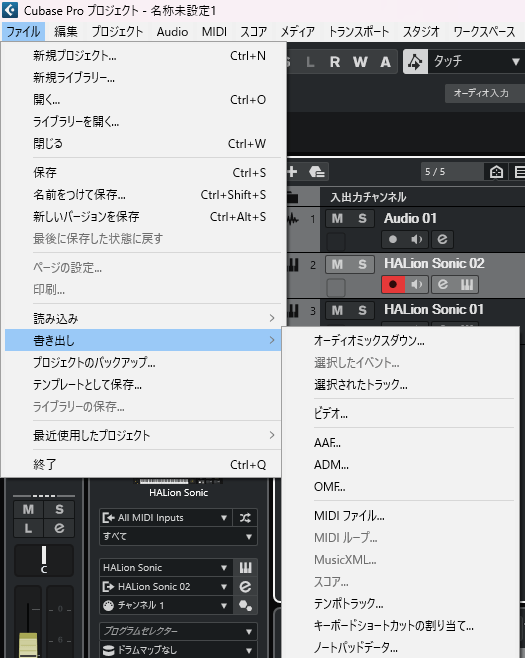
Task: Select ノートパッドデータ... export option
Action: 401,647
